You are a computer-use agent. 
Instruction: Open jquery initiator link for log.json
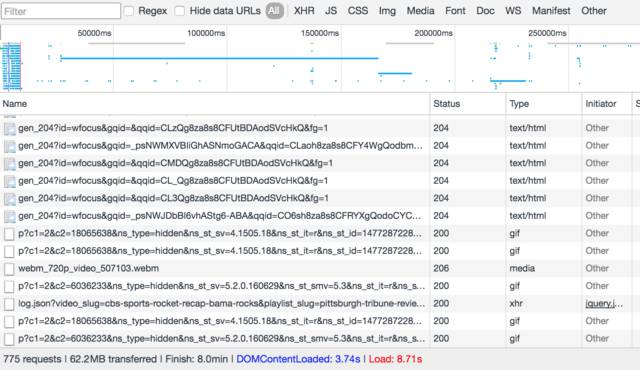click(x=603, y=304)
